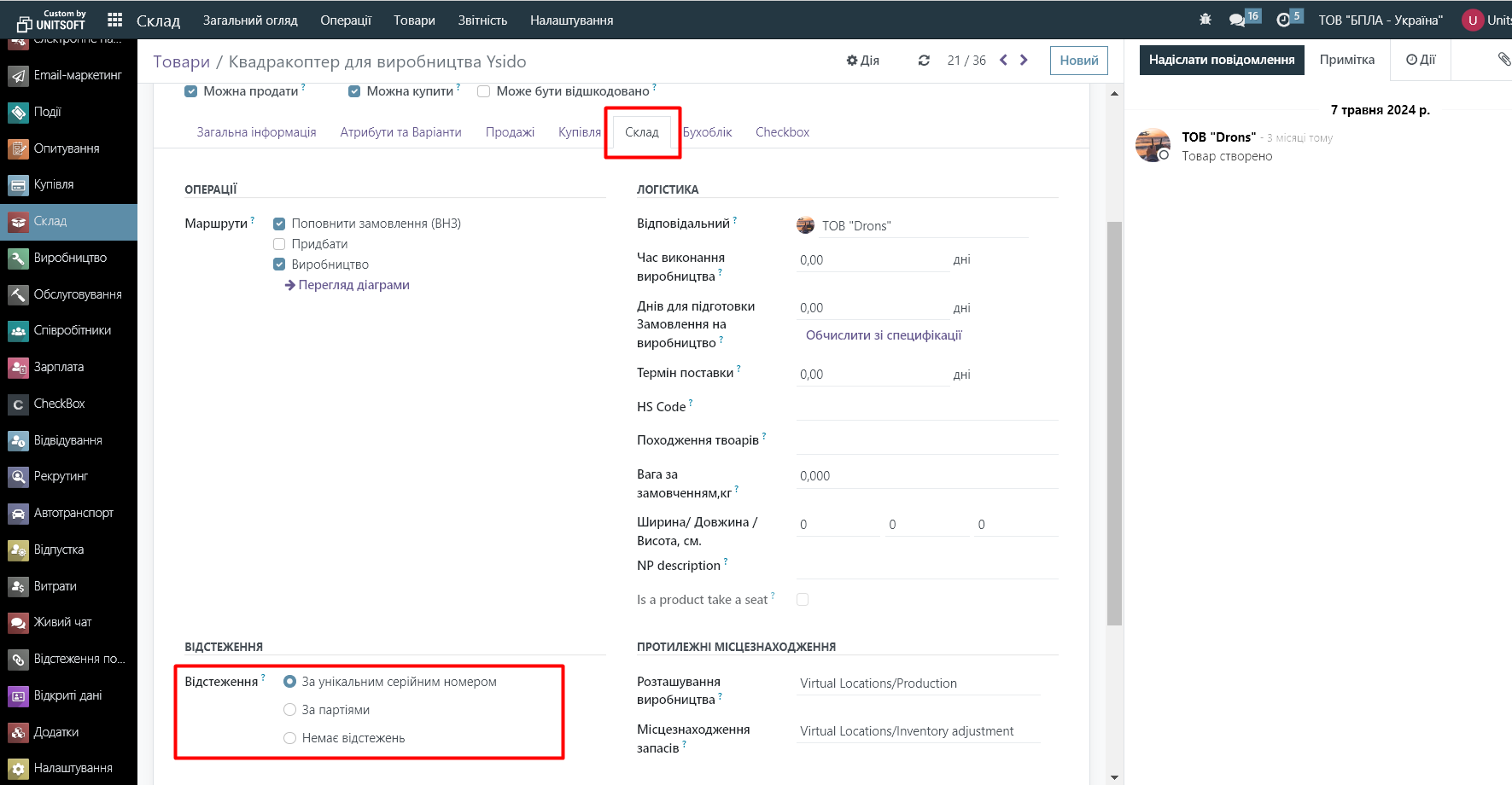Screen dimensions: 1512x785
Task: Switch to Загальна інформація tab
Action: 256,132
